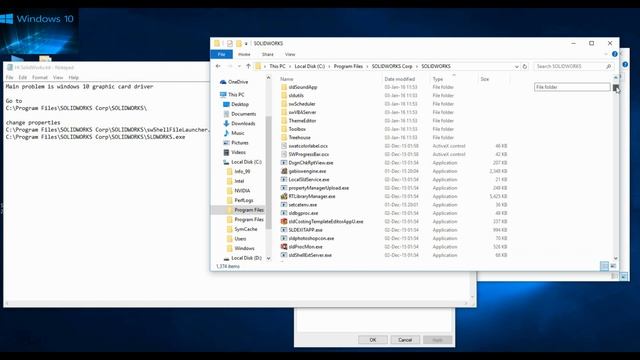Screen dimensions: 640x360
Task: Jump to This PC breadcrumb
Action: coord(278,66)
